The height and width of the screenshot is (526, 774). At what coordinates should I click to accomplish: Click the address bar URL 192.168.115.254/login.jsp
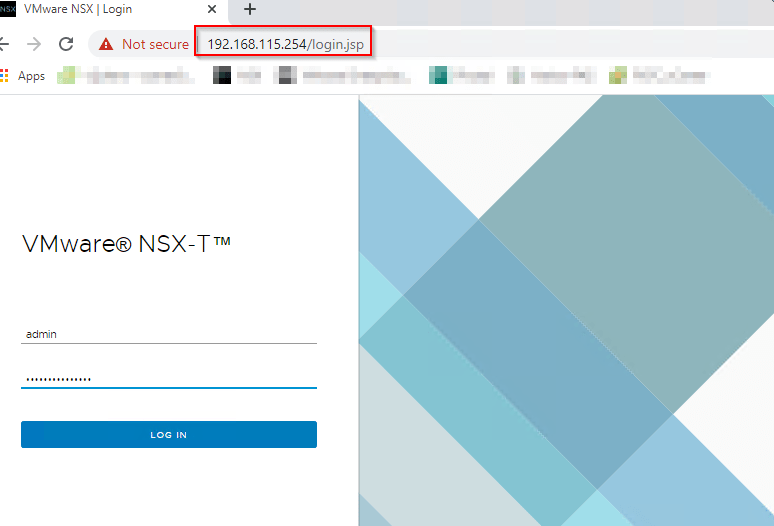coord(285,44)
